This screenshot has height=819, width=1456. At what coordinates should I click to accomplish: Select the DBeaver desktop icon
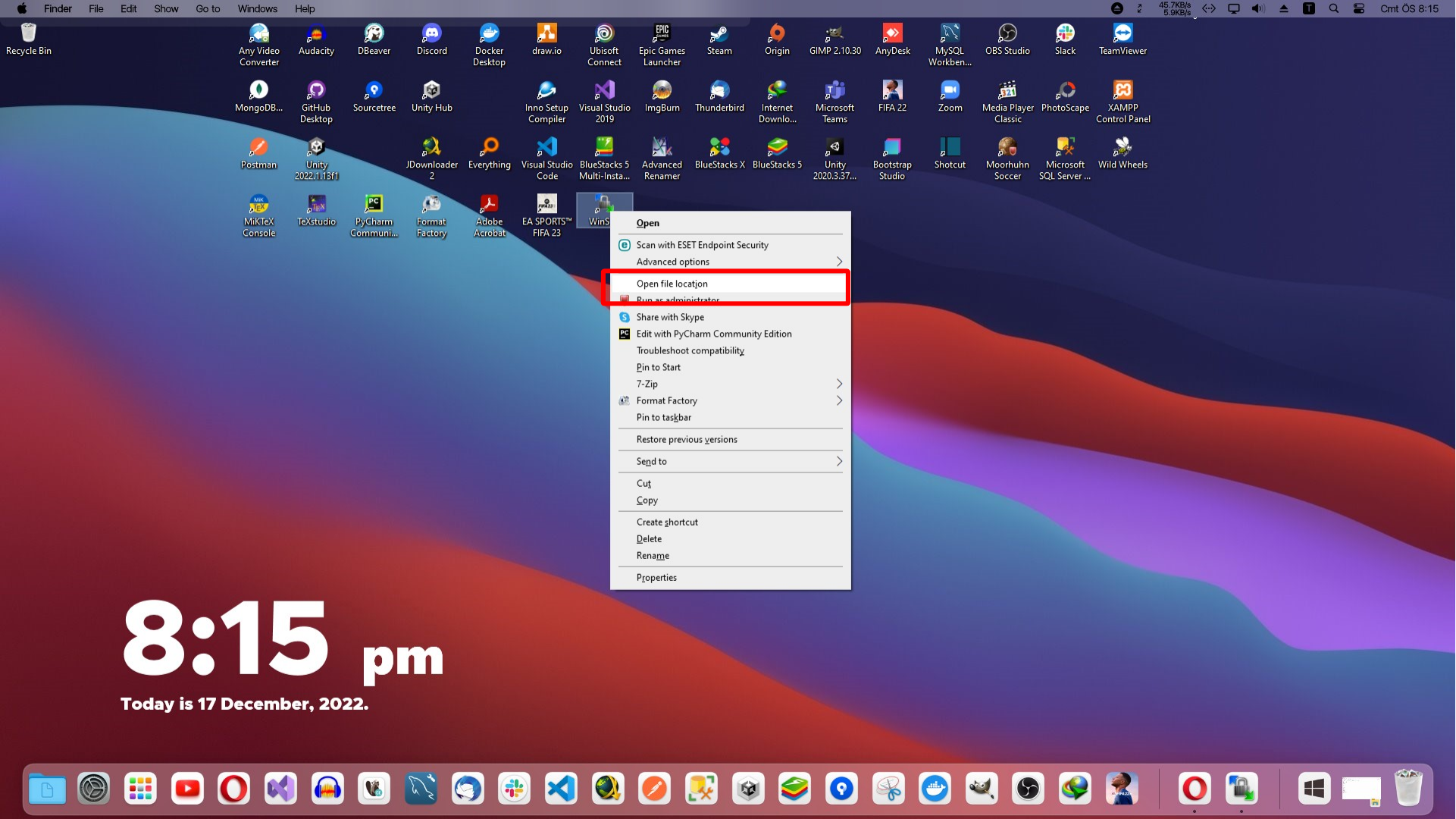click(x=374, y=39)
